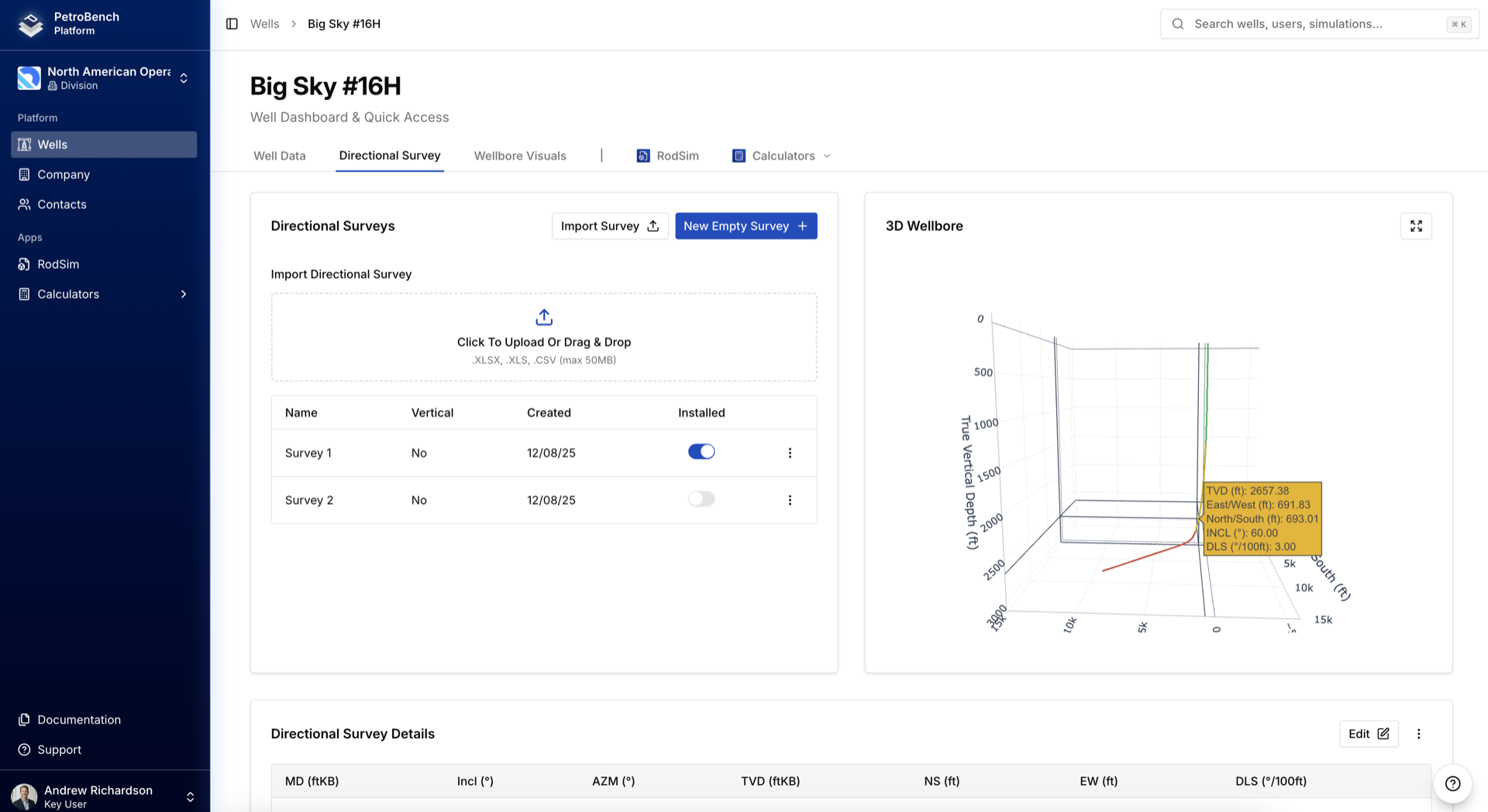Open the user account menu chevron
The image size is (1488, 812).
[190, 797]
